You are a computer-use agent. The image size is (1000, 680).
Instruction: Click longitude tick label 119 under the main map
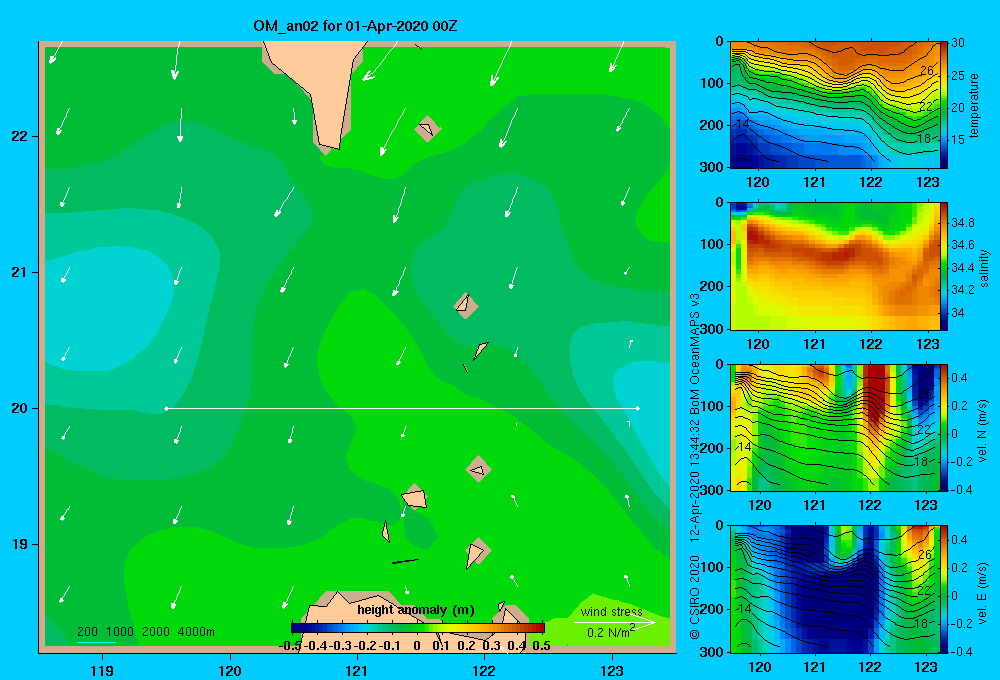[x=103, y=671]
